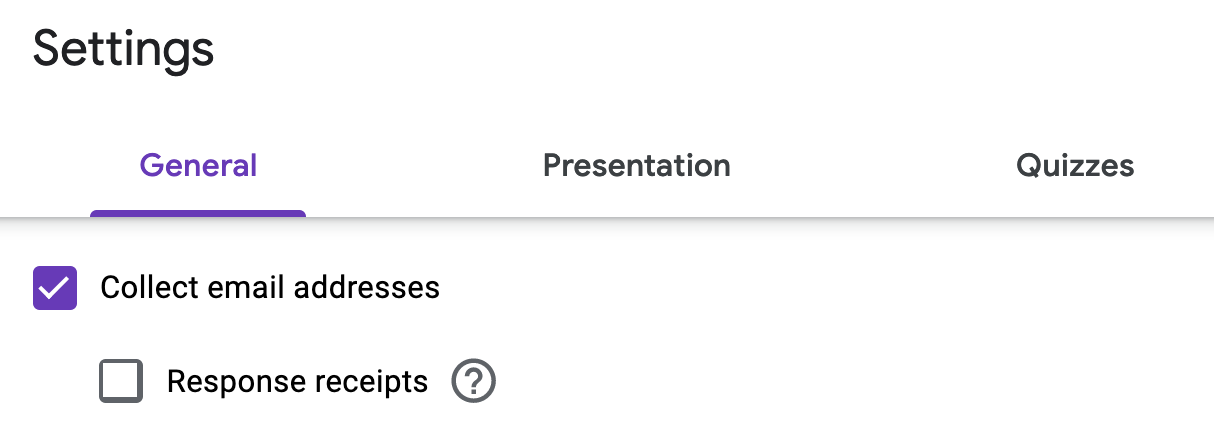
Task: Disable email address collection
Action: pyautogui.click(x=55, y=288)
